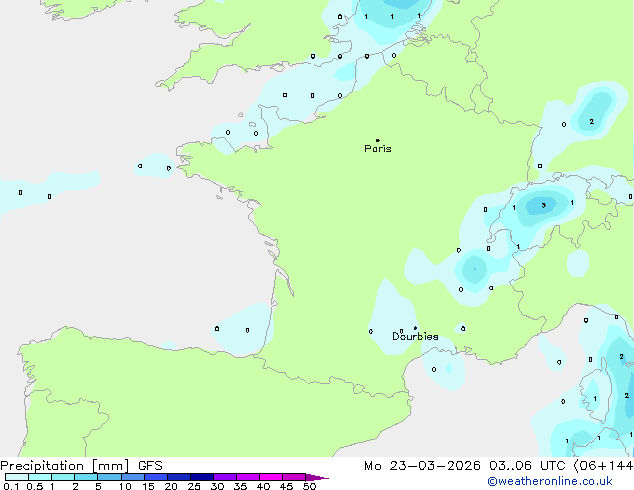Select the 45–50 mm legend swatch
Image resolution: width=634 pixels, height=490 pixels.
[294, 477]
